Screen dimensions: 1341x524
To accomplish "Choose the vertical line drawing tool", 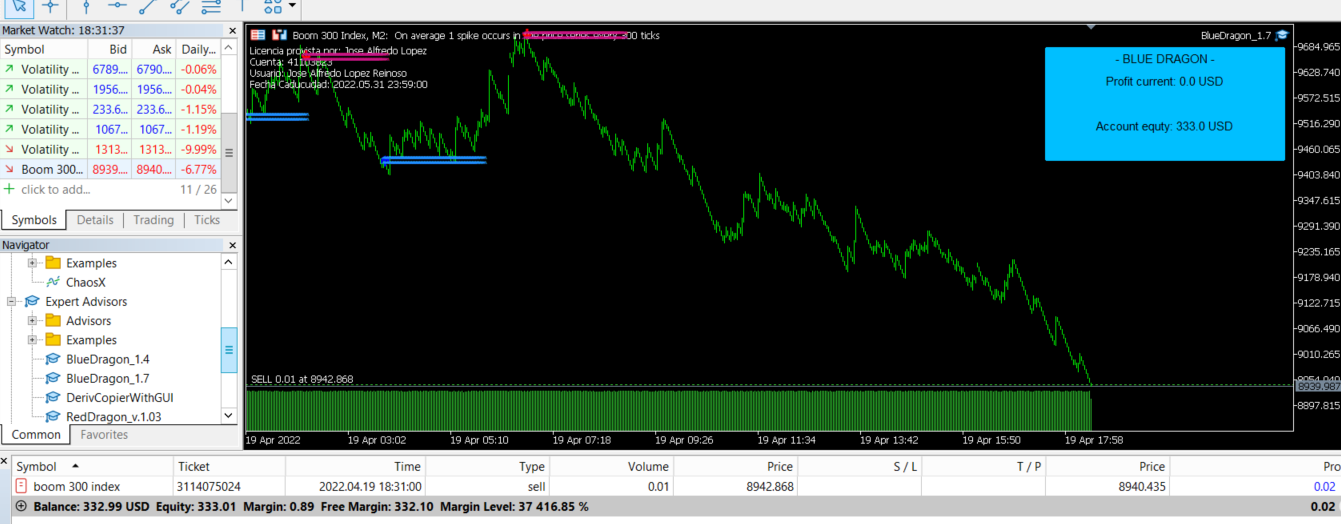I will tap(86, 6).
